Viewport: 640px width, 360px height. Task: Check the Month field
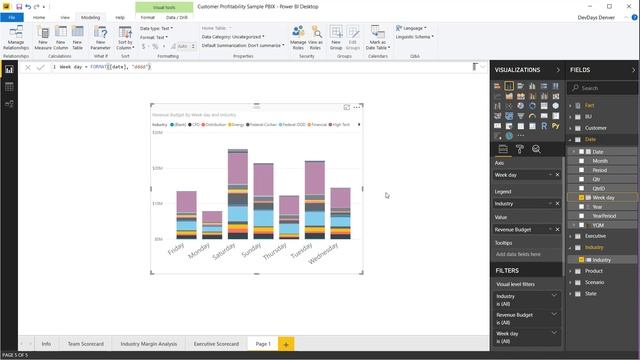(582, 161)
